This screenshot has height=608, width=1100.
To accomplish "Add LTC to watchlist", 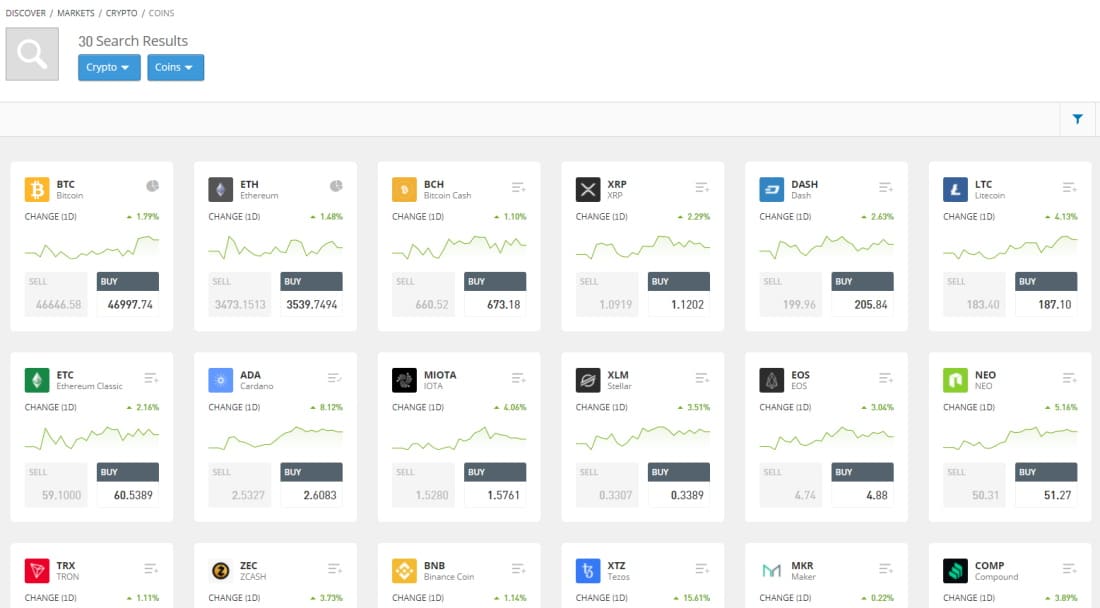I will point(1070,187).
